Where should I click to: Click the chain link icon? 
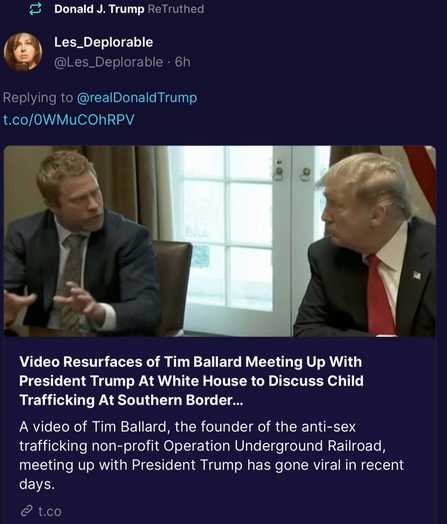(26, 511)
